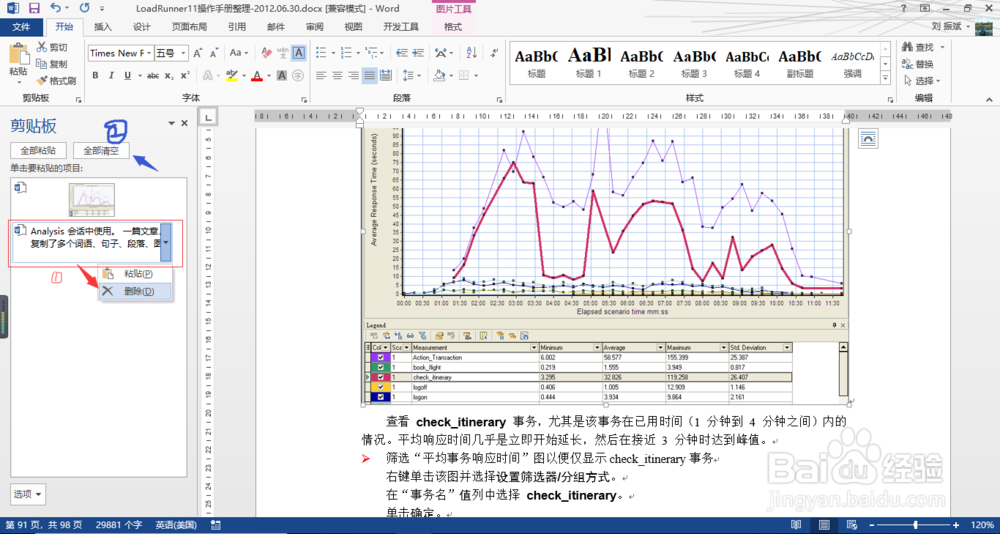This screenshot has height=534, width=1000.
Task: Click the Redo icon in title bar
Action: click(x=84, y=8)
